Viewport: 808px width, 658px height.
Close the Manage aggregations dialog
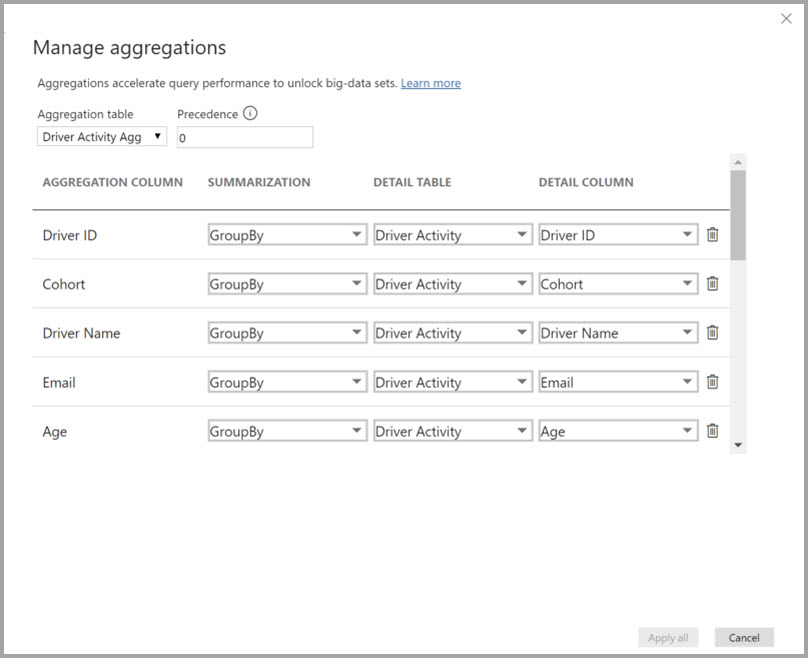click(786, 18)
